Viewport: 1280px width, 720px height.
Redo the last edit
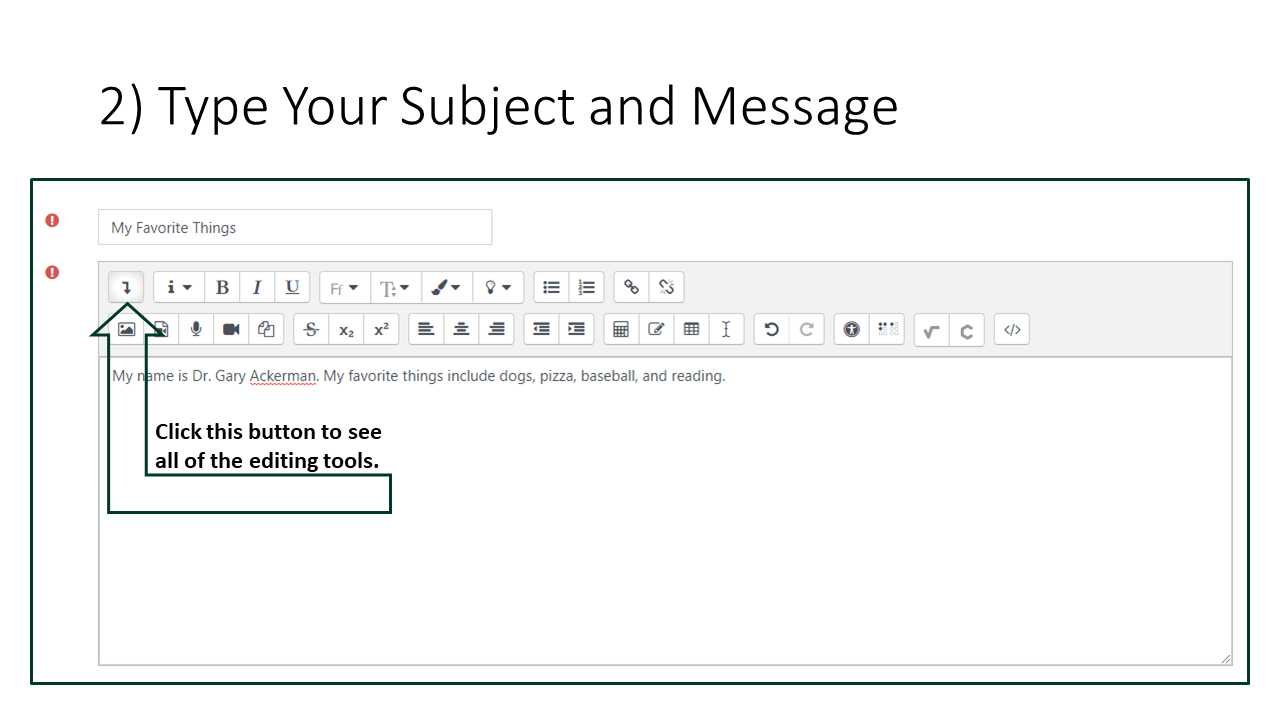coord(806,329)
